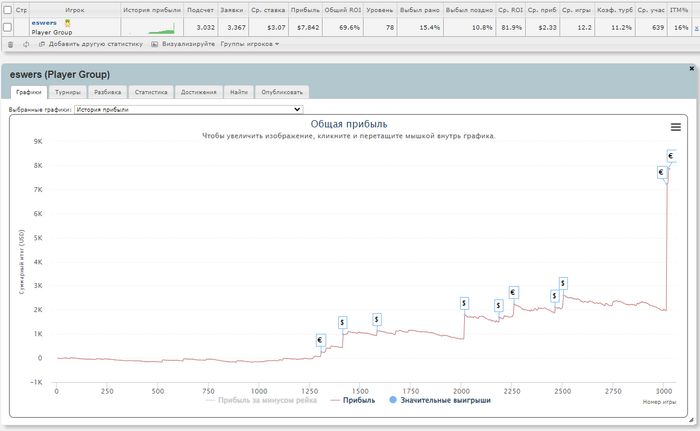The width and height of the screenshot is (700, 431).
Task: Sort by the Общий ROI column header
Action: click(342, 10)
